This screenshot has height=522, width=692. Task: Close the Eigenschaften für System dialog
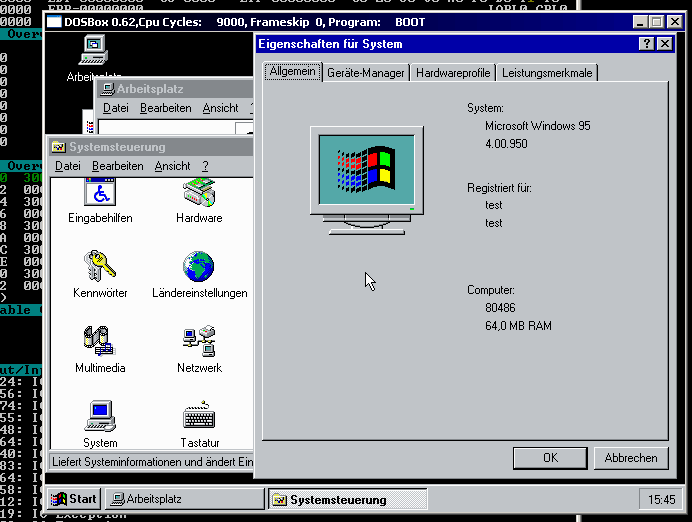665,44
